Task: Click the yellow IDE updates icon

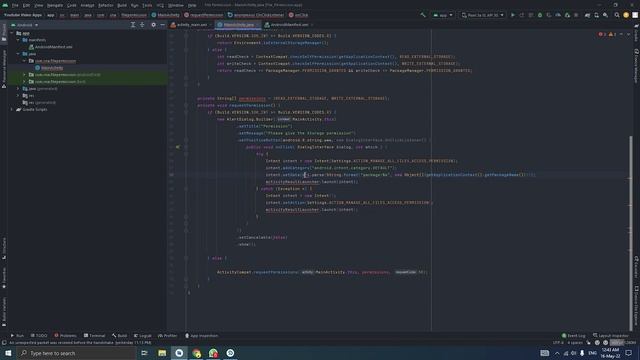Action: pos(626,15)
